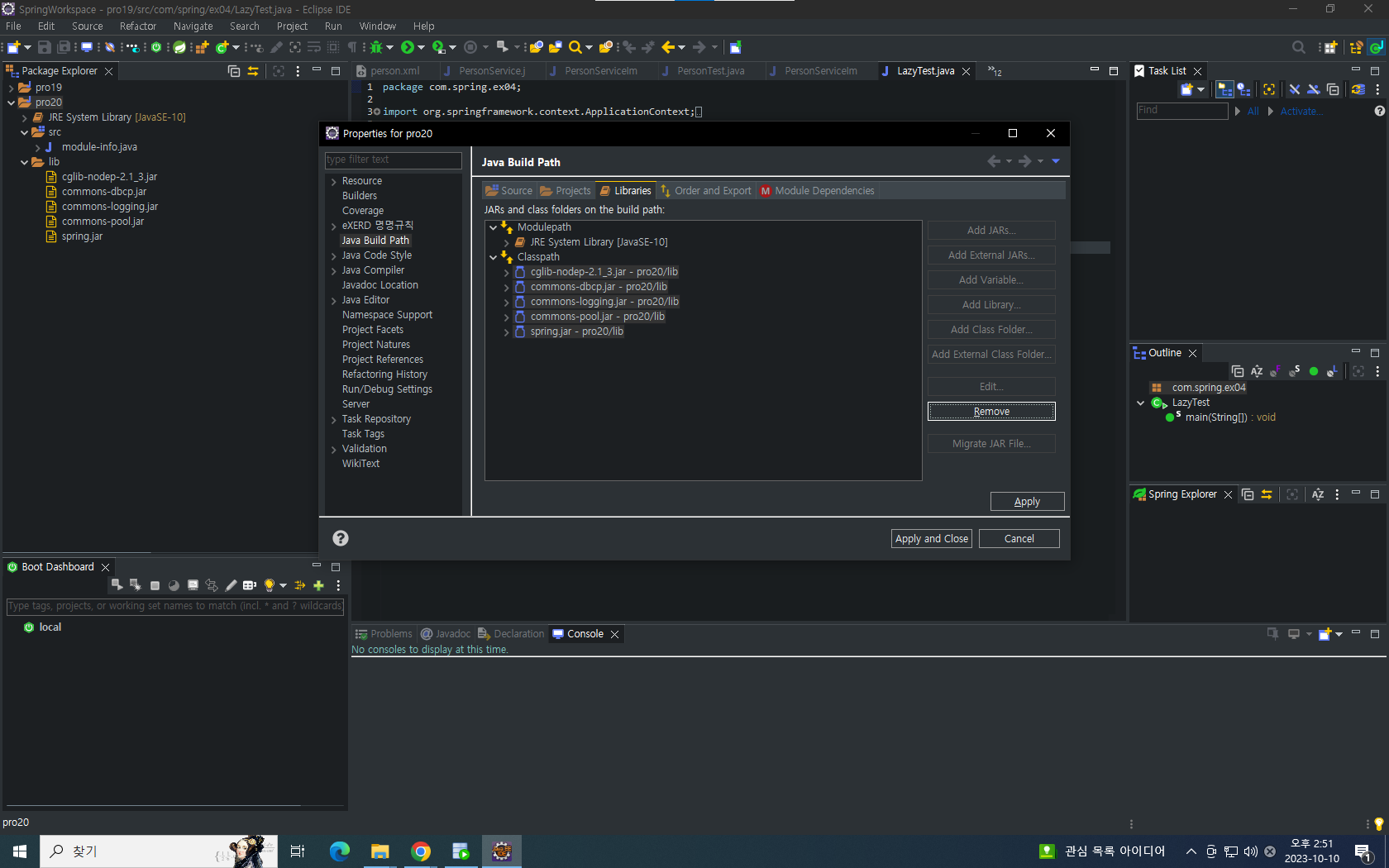Toggle Hide Non-Public Members green dot
The height and width of the screenshot is (868, 1389).
point(1314,371)
